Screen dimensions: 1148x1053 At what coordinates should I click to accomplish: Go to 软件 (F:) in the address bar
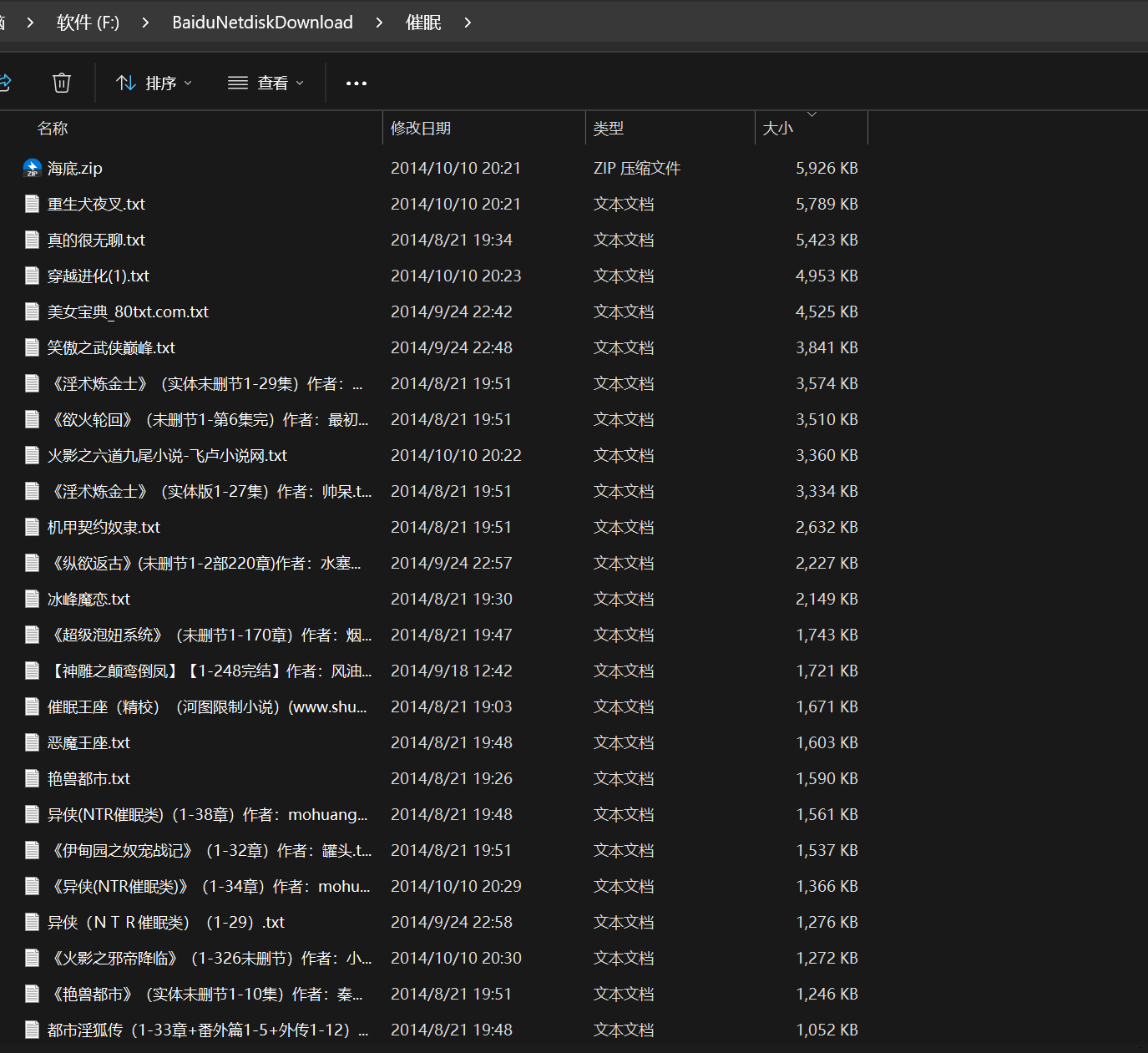point(88,23)
